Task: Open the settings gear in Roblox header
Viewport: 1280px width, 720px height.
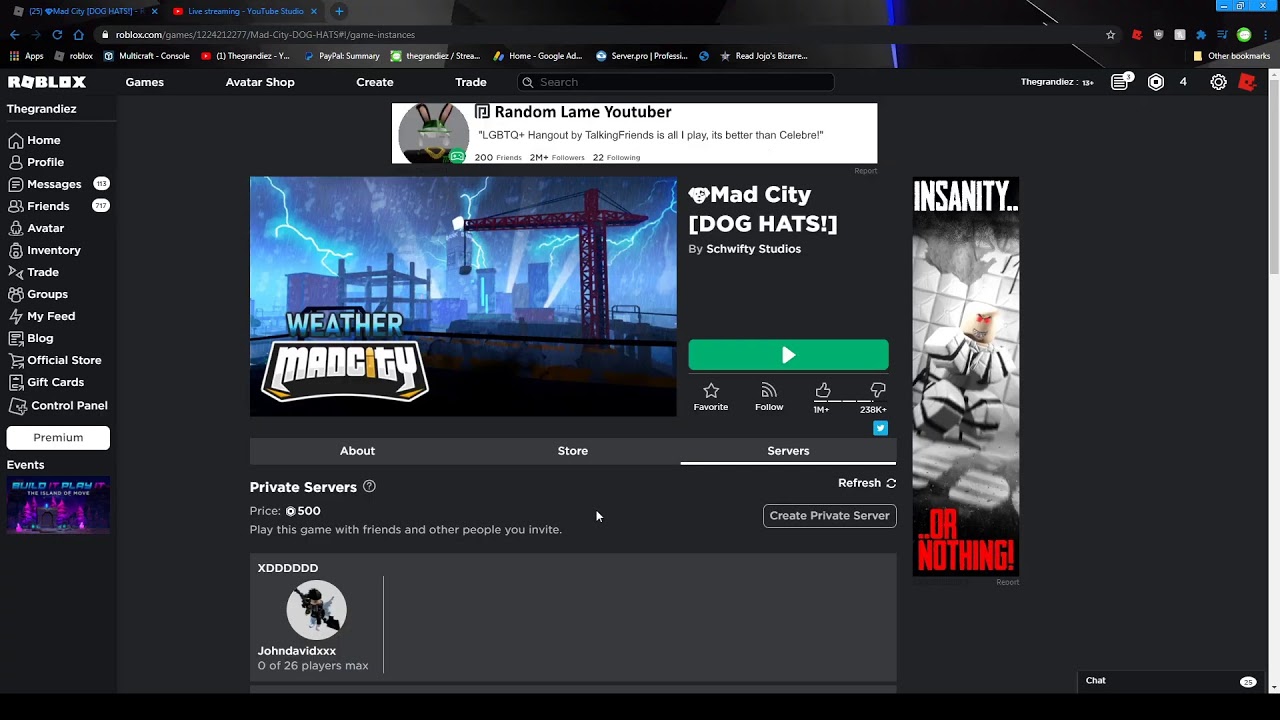Action: (1218, 82)
